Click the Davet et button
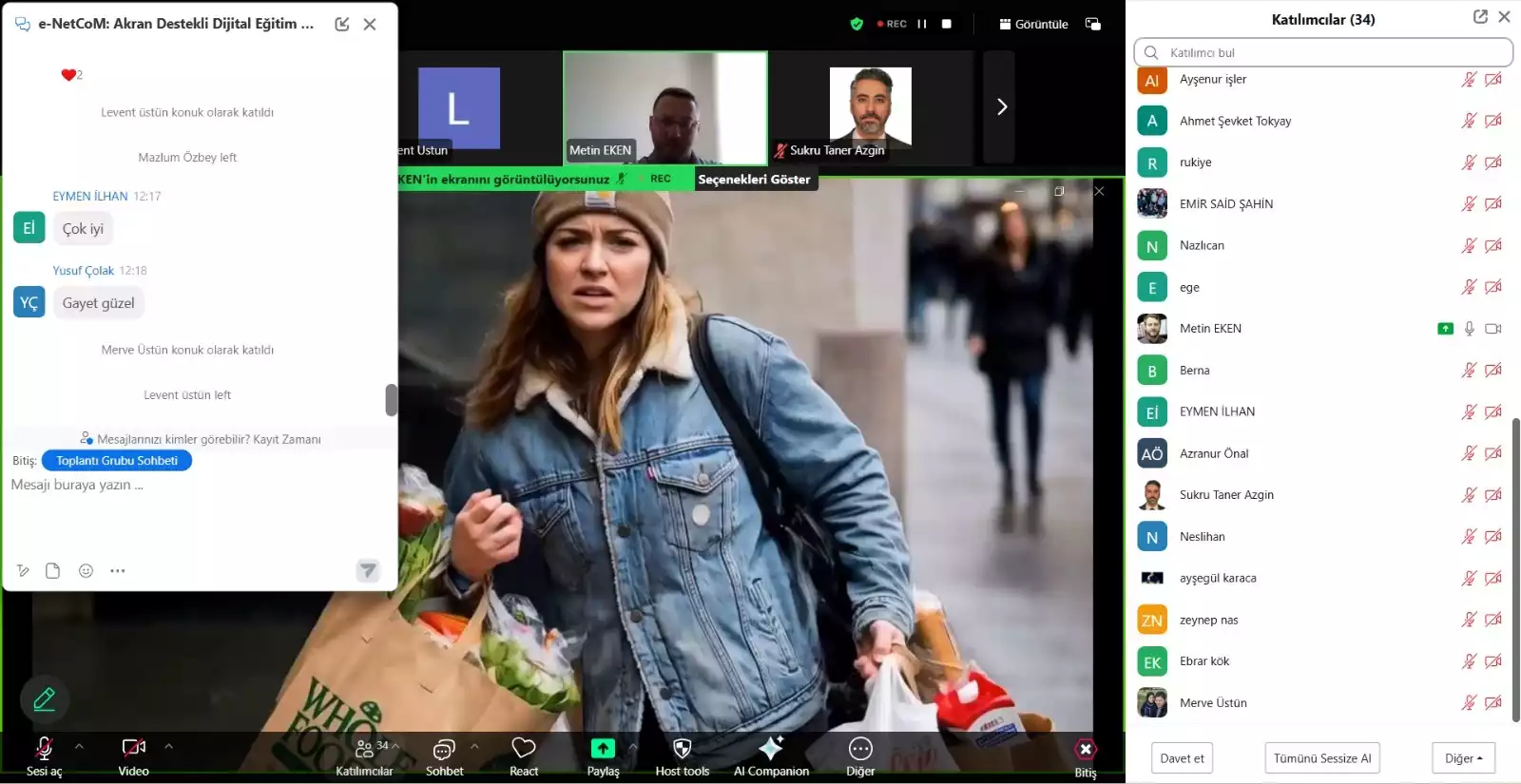 click(x=1182, y=758)
